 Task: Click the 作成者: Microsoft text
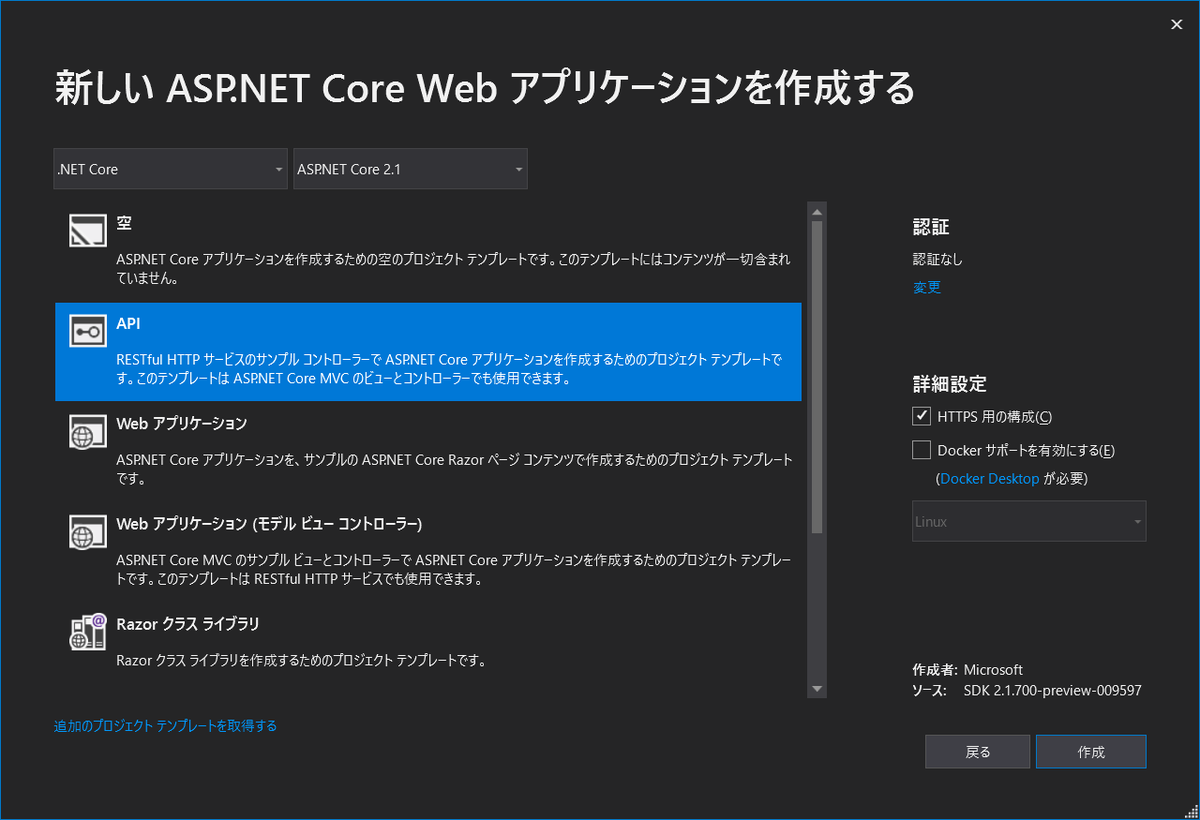[x=967, y=670]
